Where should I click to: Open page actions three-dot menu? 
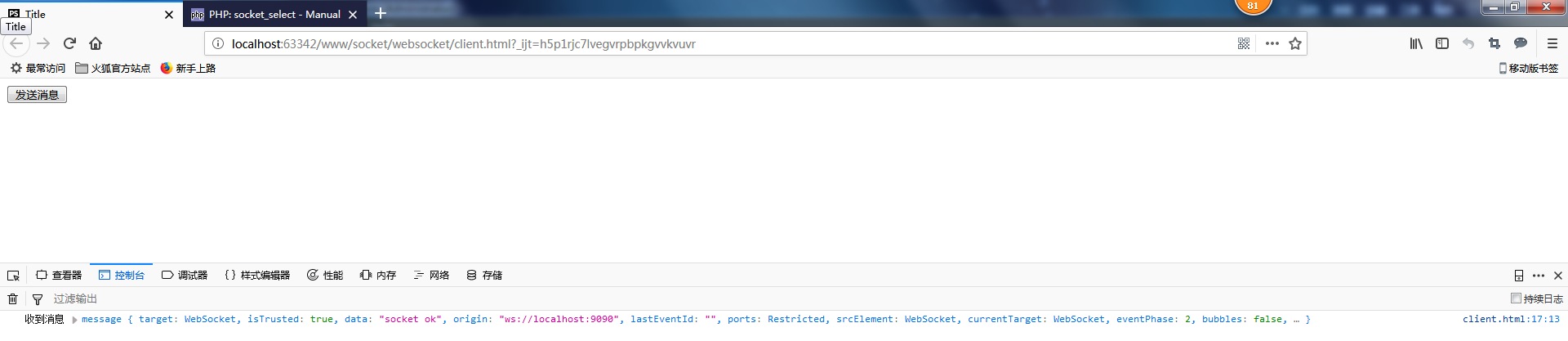click(x=1272, y=43)
